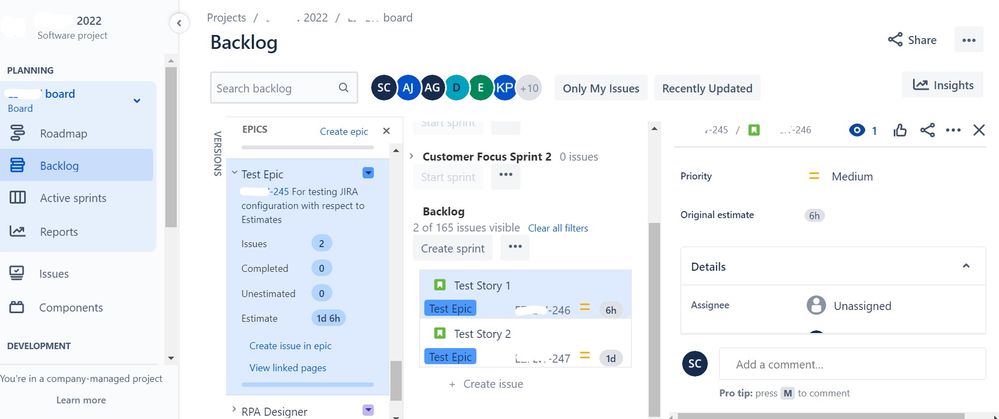Click the Share button

(x=912, y=40)
